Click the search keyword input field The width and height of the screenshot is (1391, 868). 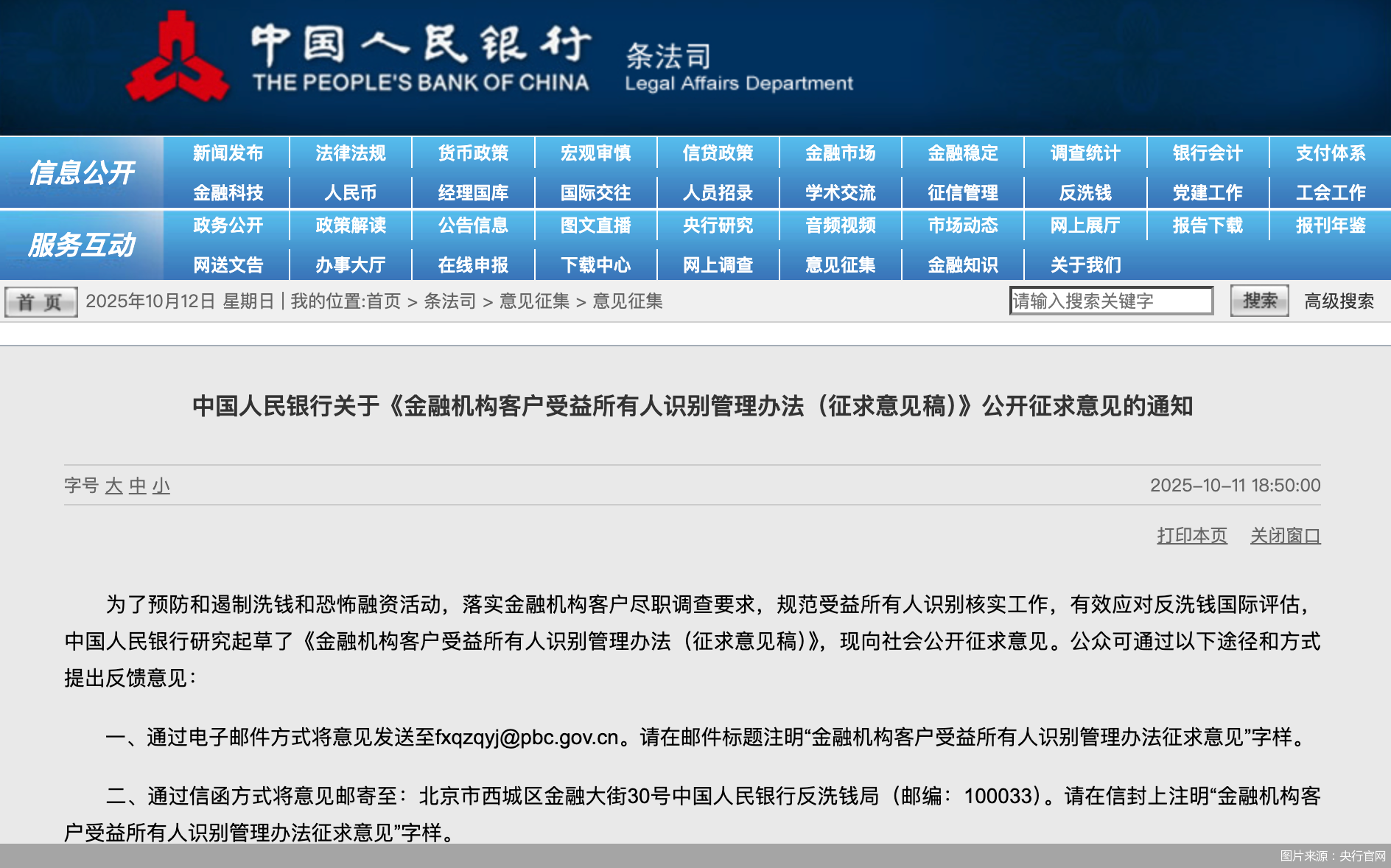(x=1113, y=301)
